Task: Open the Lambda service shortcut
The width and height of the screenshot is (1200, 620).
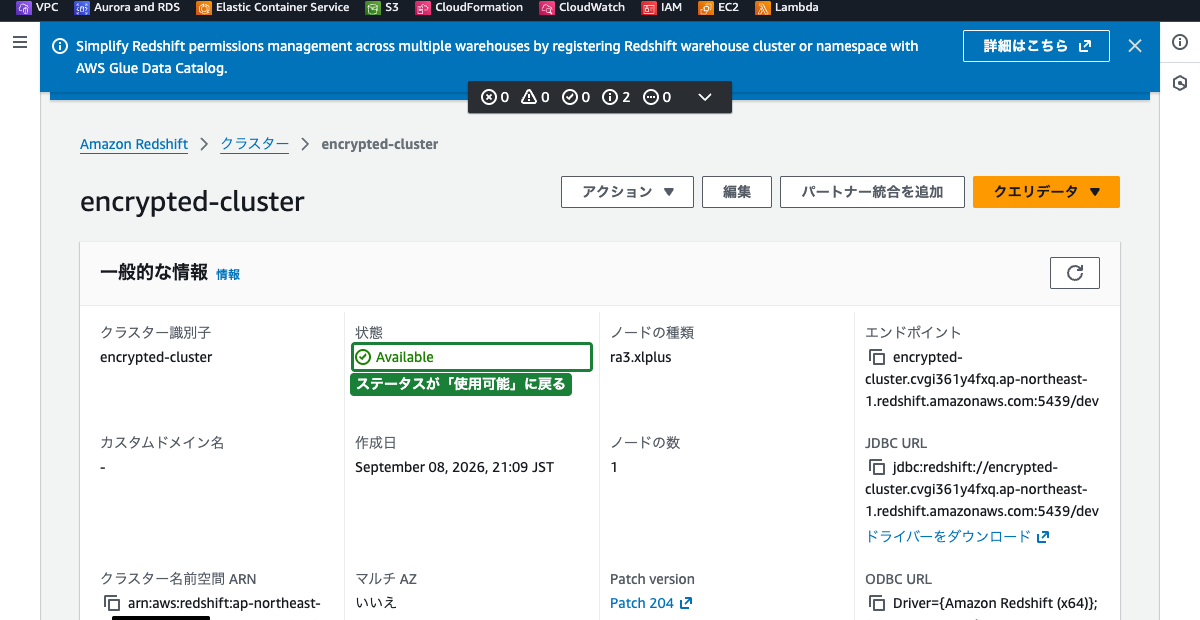Action: tap(787, 8)
